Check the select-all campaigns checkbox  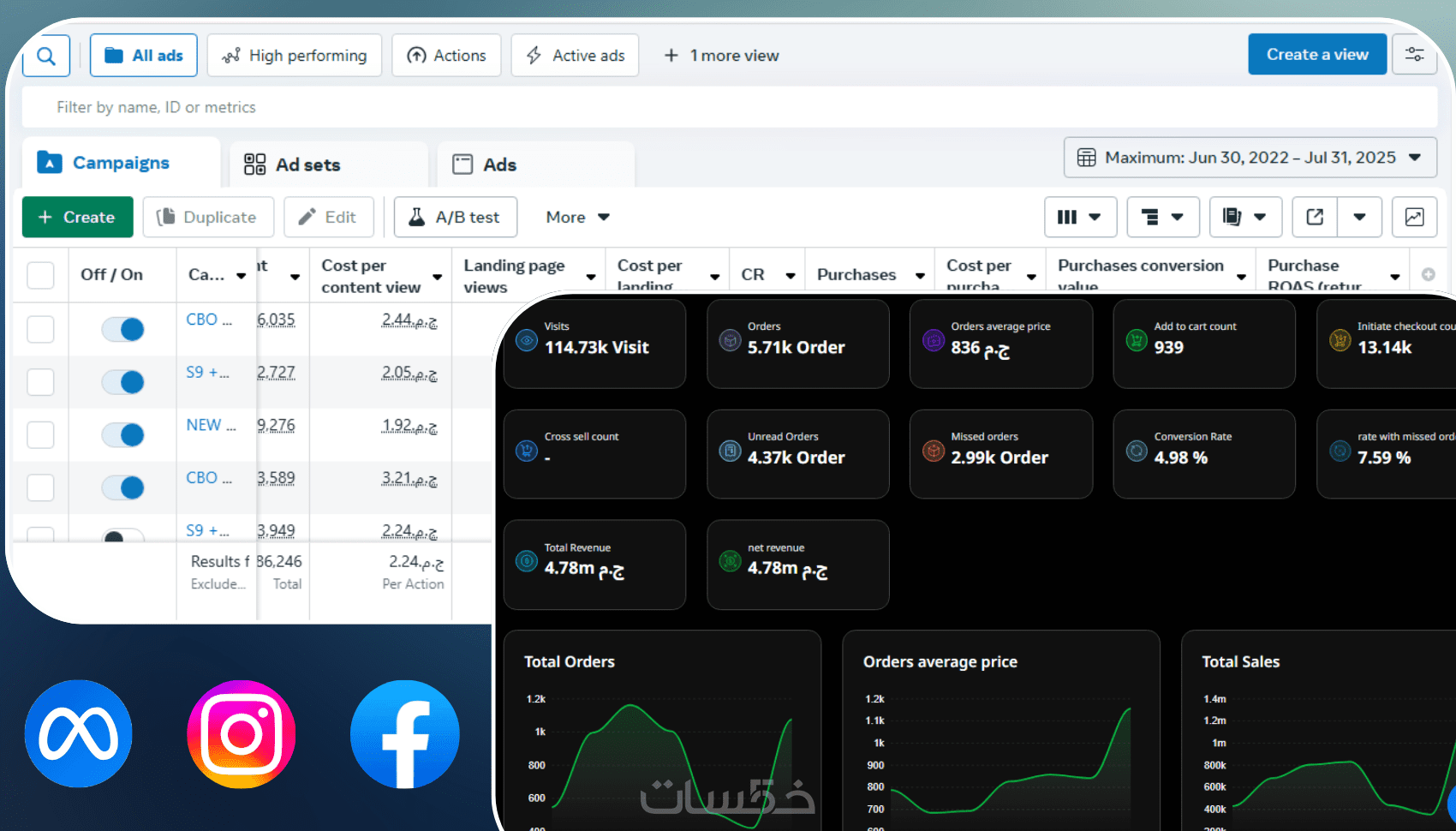[x=40, y=275]
